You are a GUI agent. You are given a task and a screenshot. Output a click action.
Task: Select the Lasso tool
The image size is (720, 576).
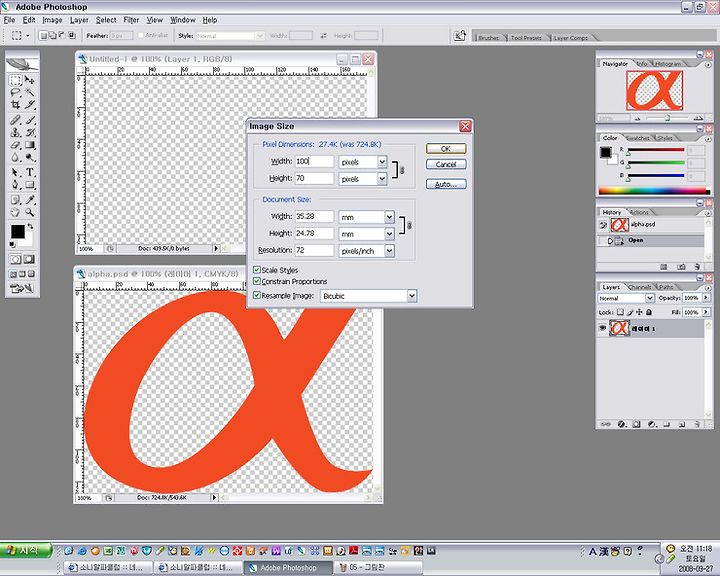pos(16,92)
